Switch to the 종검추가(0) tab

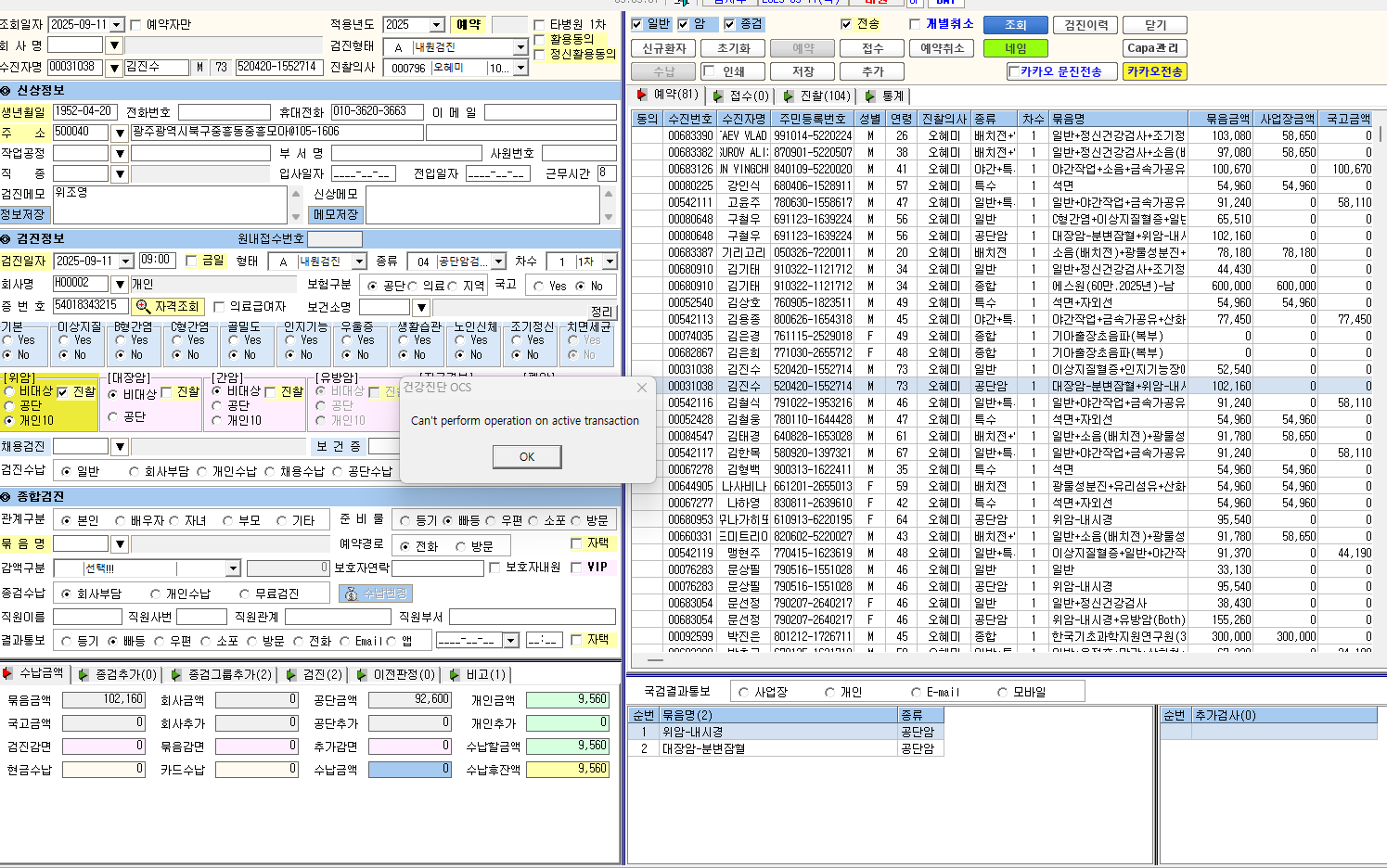[x=119, y=674]
